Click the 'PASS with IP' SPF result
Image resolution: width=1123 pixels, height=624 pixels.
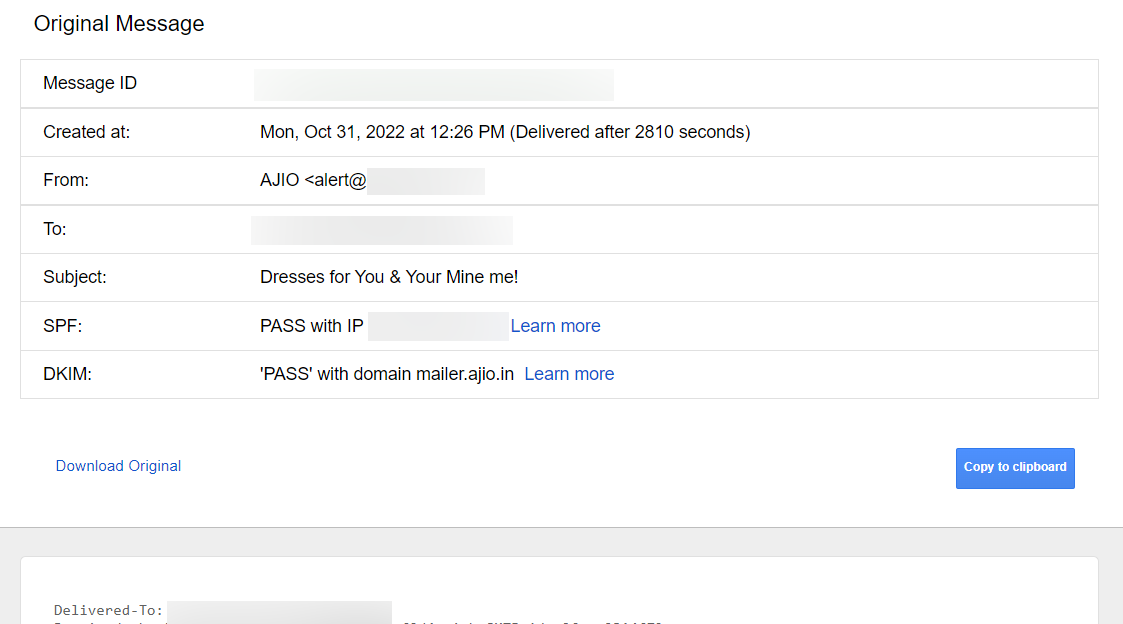pos(311,326)
